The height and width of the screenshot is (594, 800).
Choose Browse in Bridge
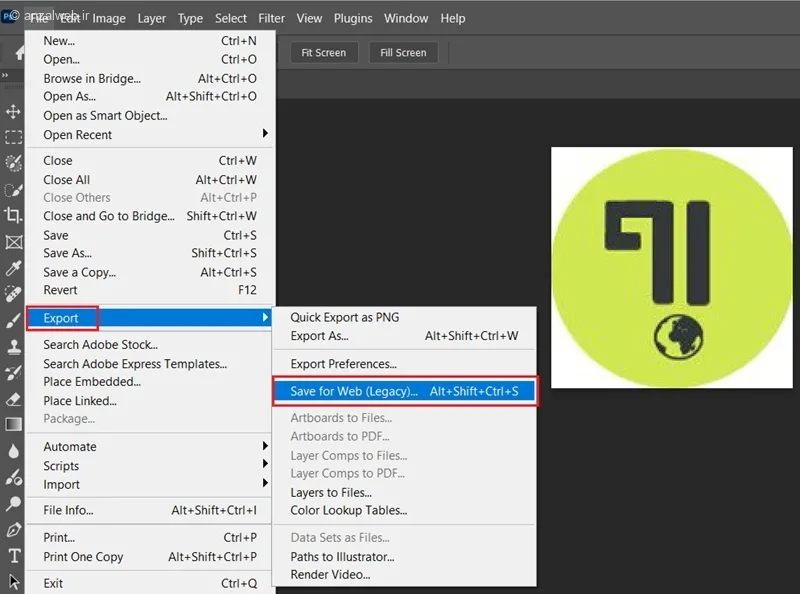(x=149, y=79)
